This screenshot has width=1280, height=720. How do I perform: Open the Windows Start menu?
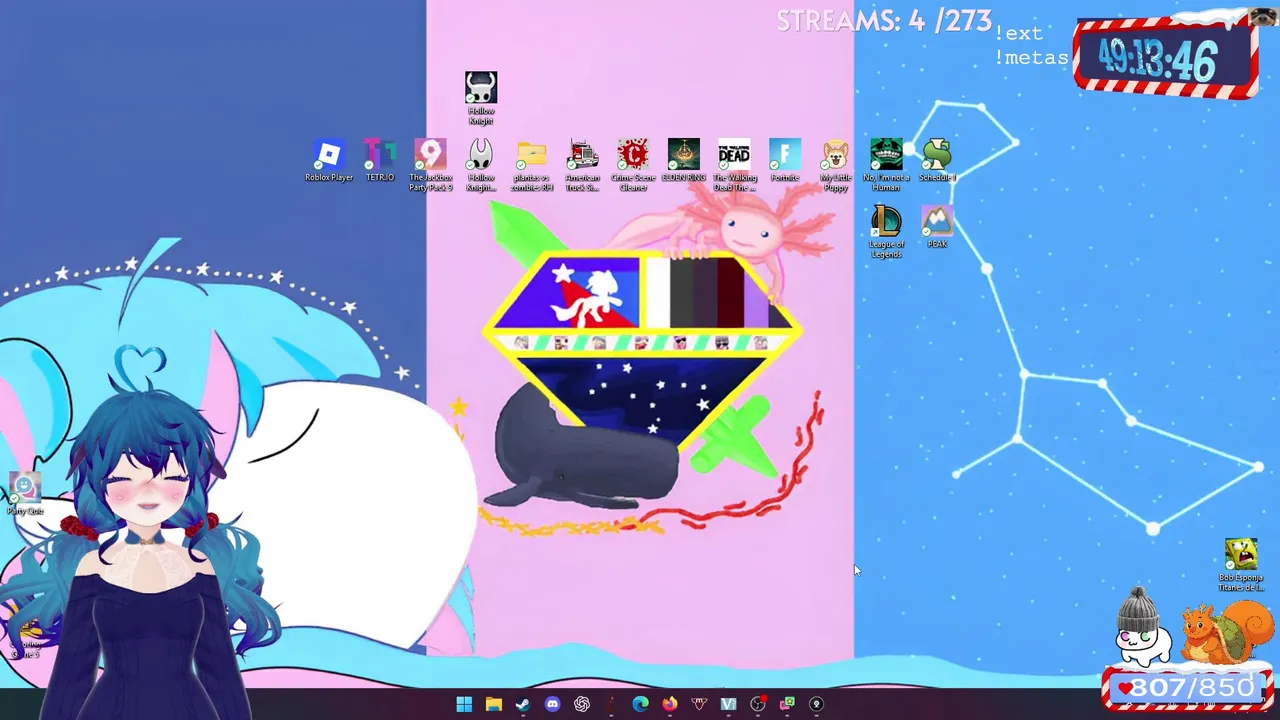click(464, 704)
